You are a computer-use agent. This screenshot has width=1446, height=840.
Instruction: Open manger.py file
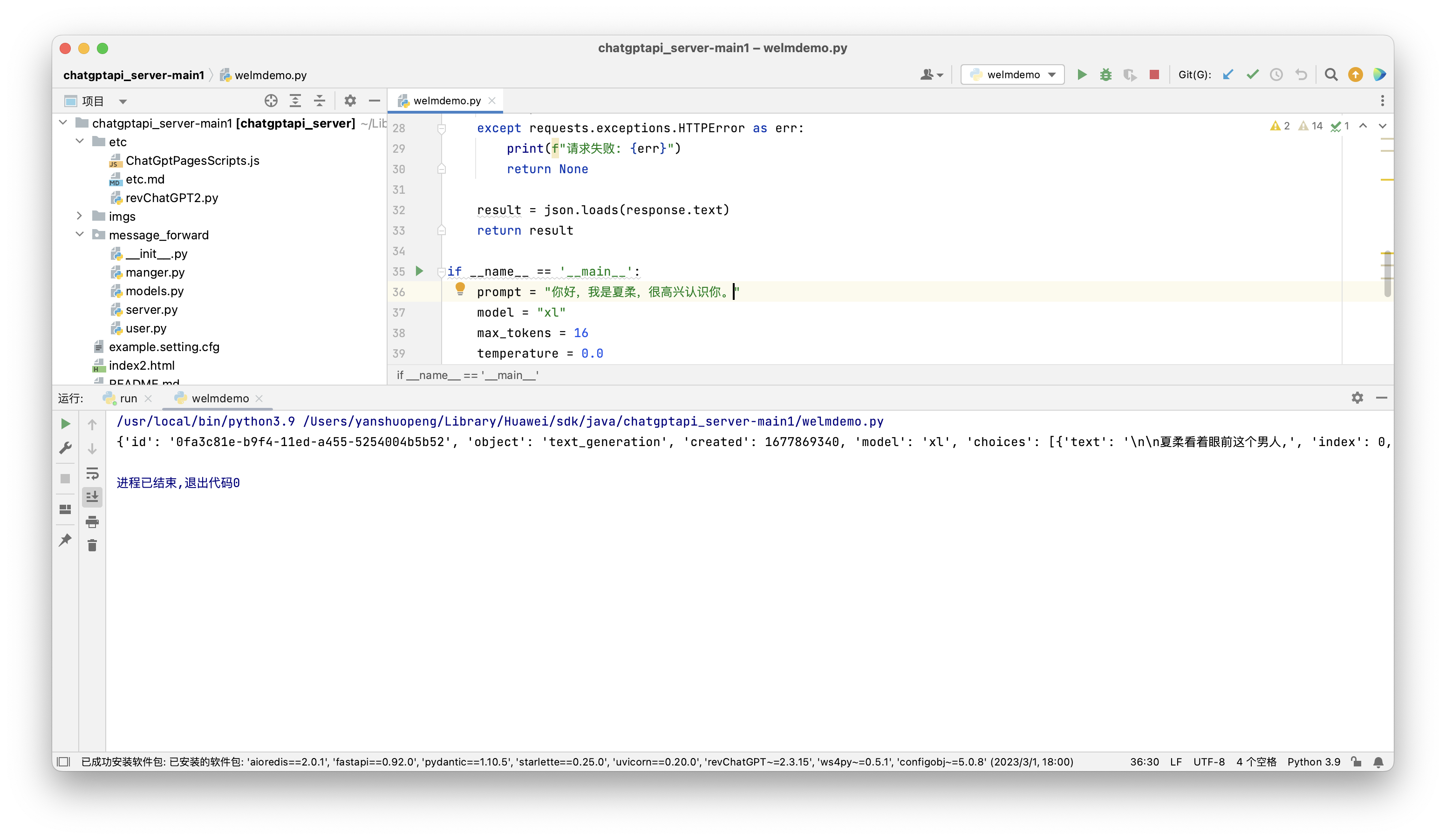point(155,272)
